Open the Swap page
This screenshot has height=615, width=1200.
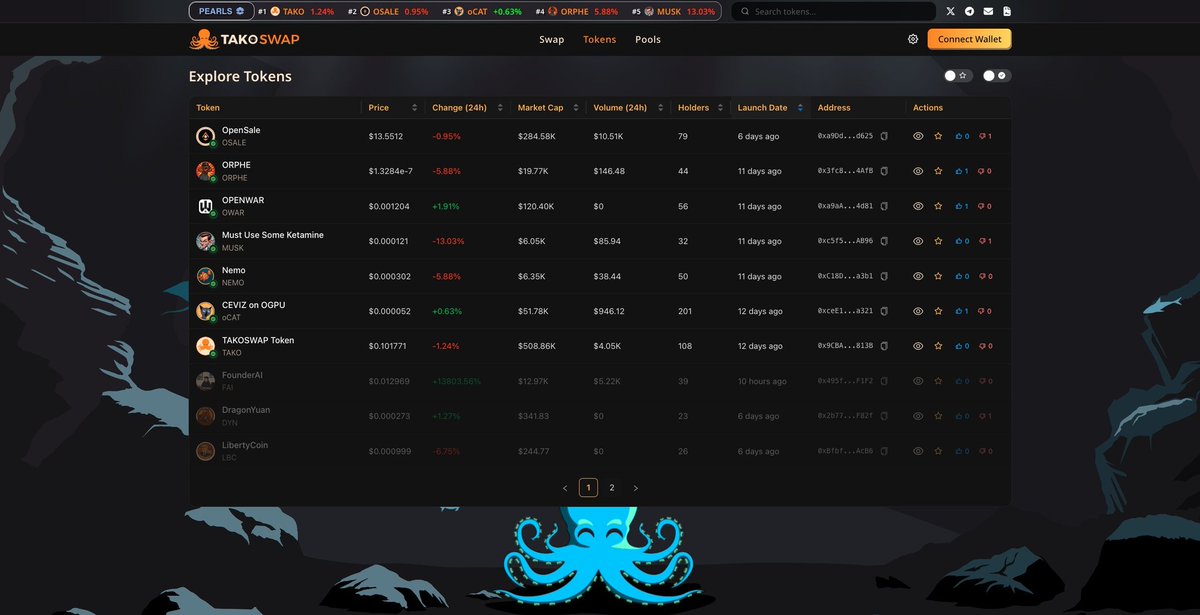click(552, 39)
